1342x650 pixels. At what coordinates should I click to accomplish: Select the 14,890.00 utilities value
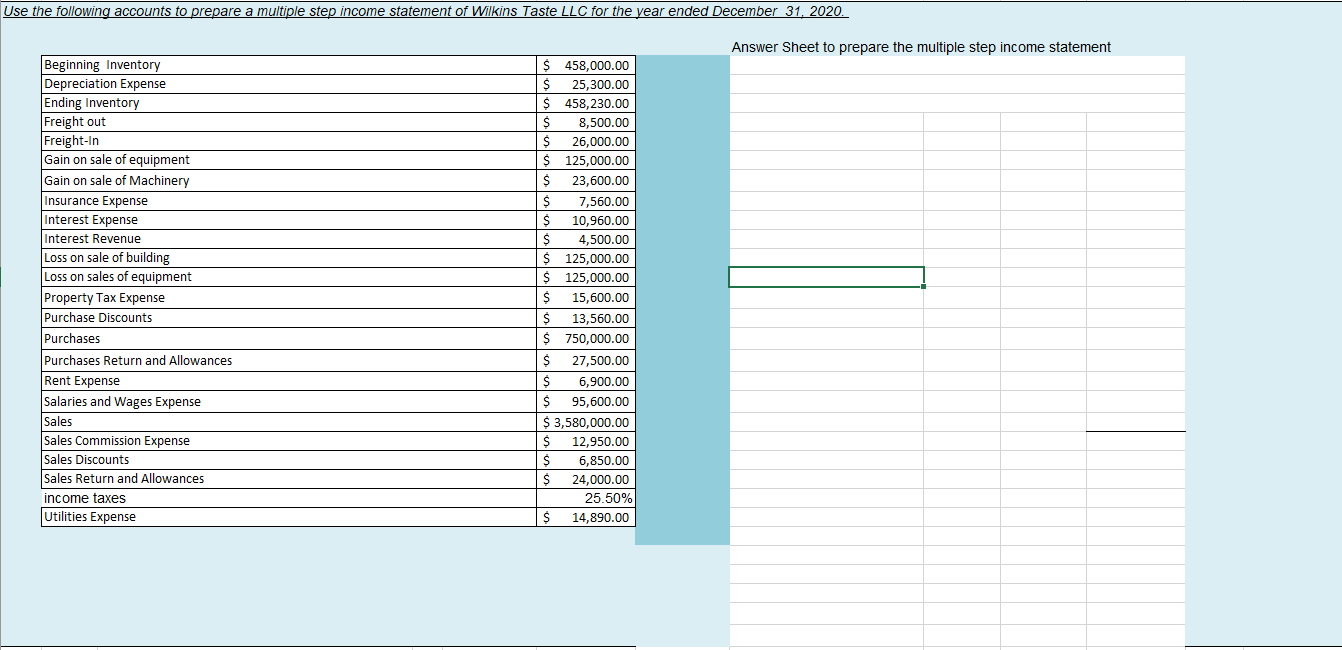(587, 517)
